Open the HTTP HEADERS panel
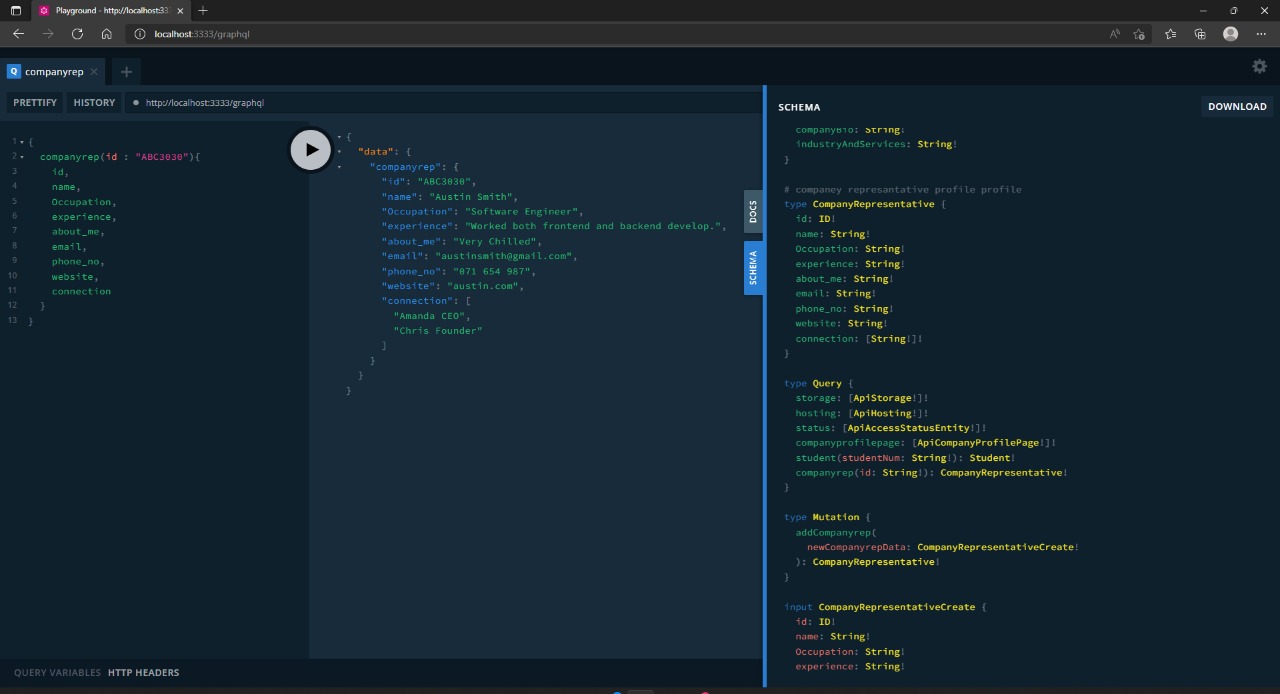This screenshot has height=694, width=1280. [x=144, y=673]
